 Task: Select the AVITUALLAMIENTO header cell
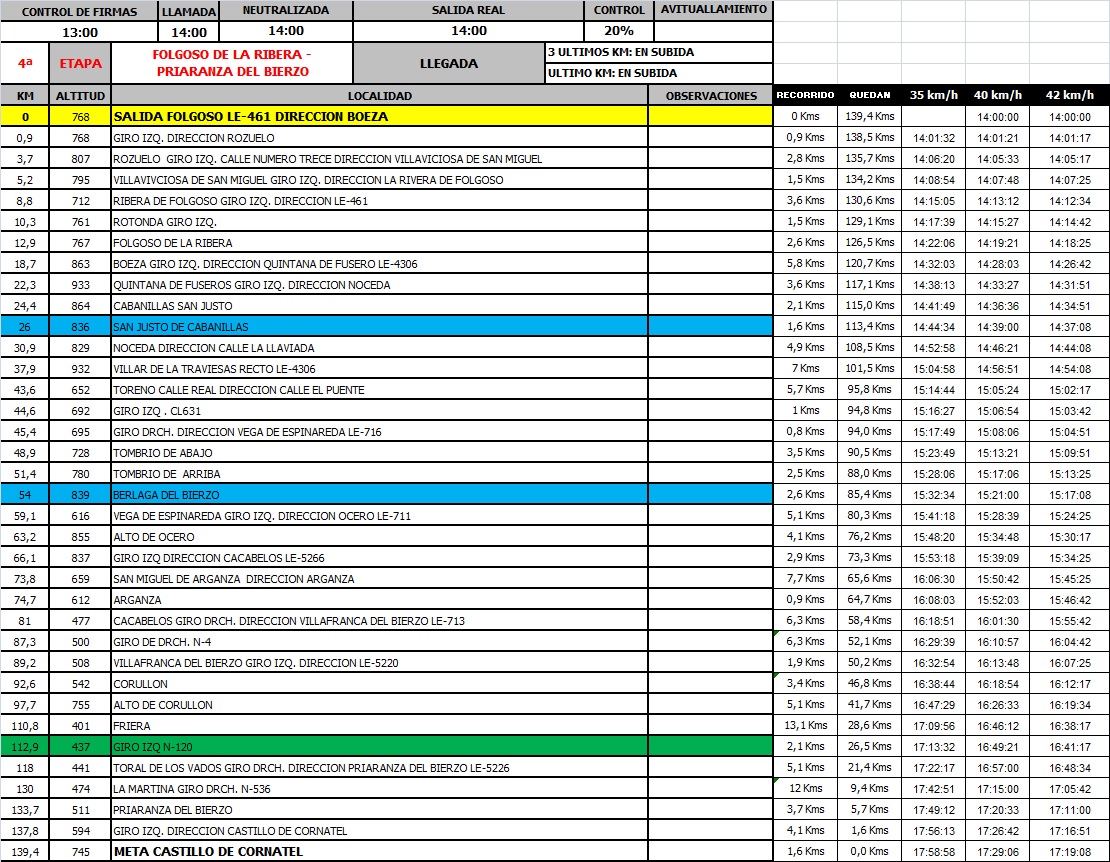point(714,10)
